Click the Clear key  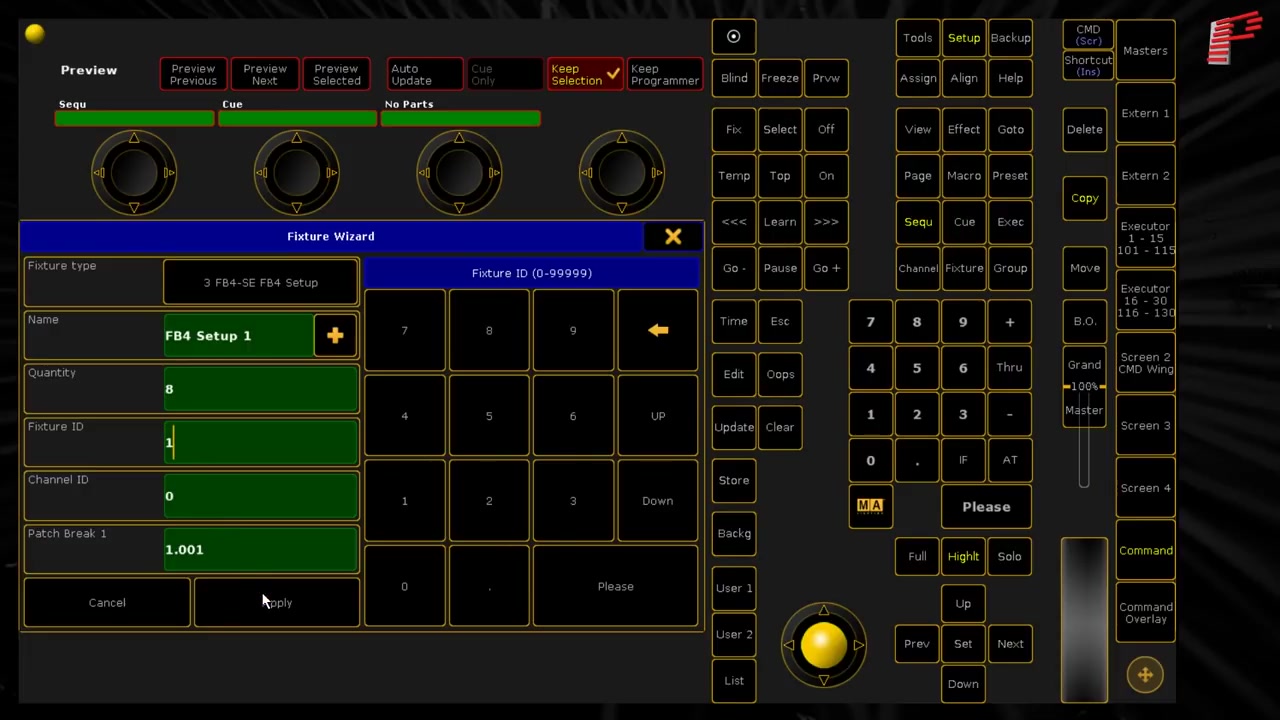pos(780,427)
